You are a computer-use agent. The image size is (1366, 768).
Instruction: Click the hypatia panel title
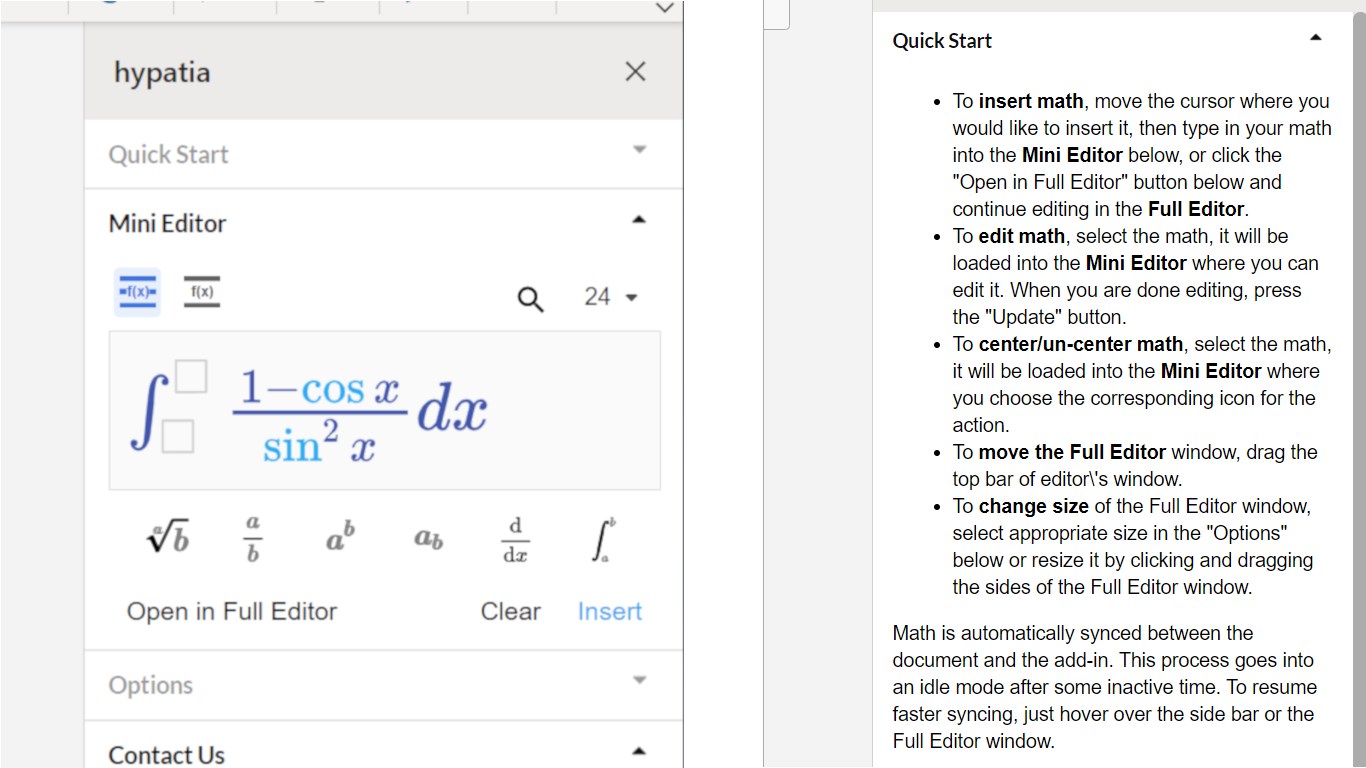(162, 73)
